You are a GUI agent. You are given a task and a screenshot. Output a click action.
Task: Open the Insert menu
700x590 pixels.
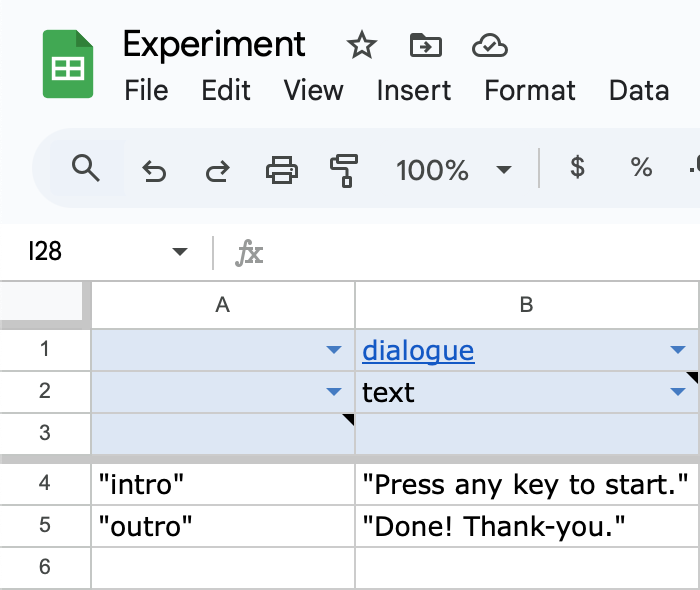pyautogui.click(x=414, y=91)
